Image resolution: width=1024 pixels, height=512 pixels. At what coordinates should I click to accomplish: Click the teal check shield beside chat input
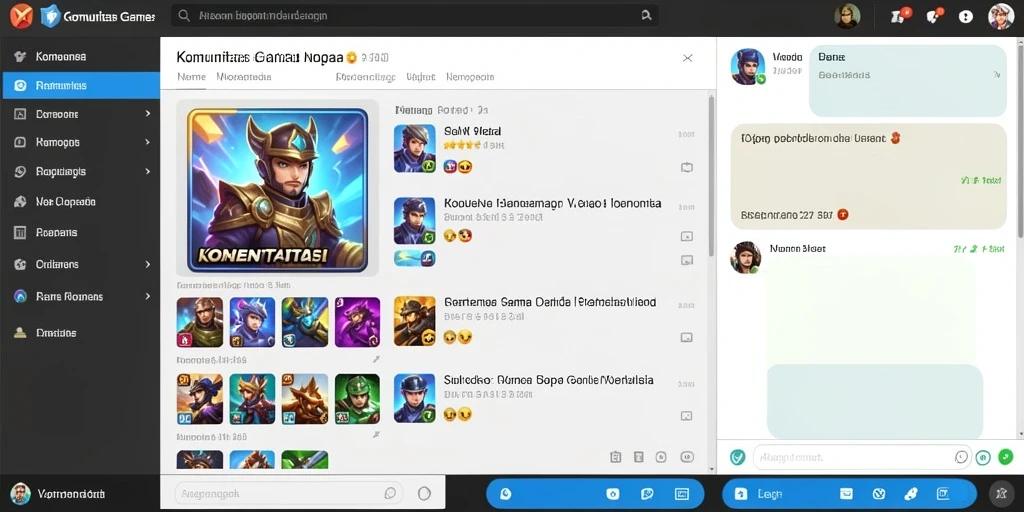(x=737, y=457)
